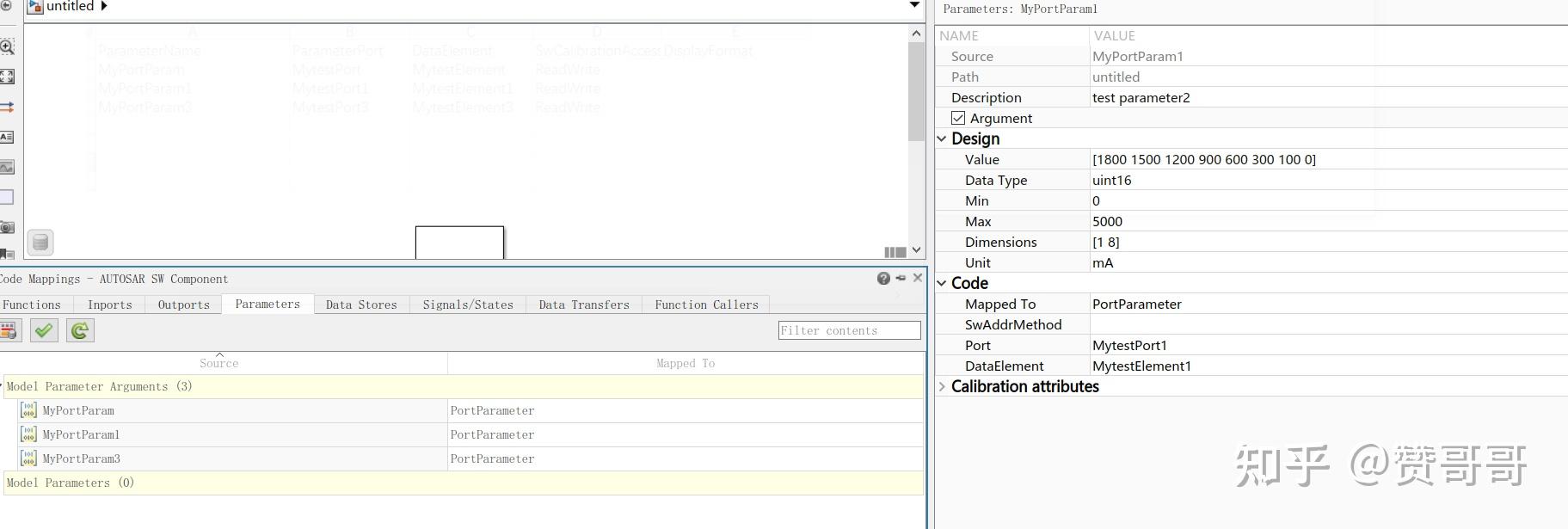Viewport: 1568px width, 529px height.
Task: Pin the Code Mappings panel
Action: (901, 278)
